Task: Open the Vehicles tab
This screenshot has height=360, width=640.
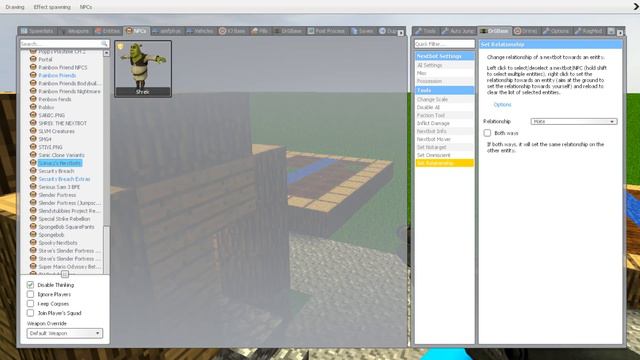Action: (x=200, y=31)
